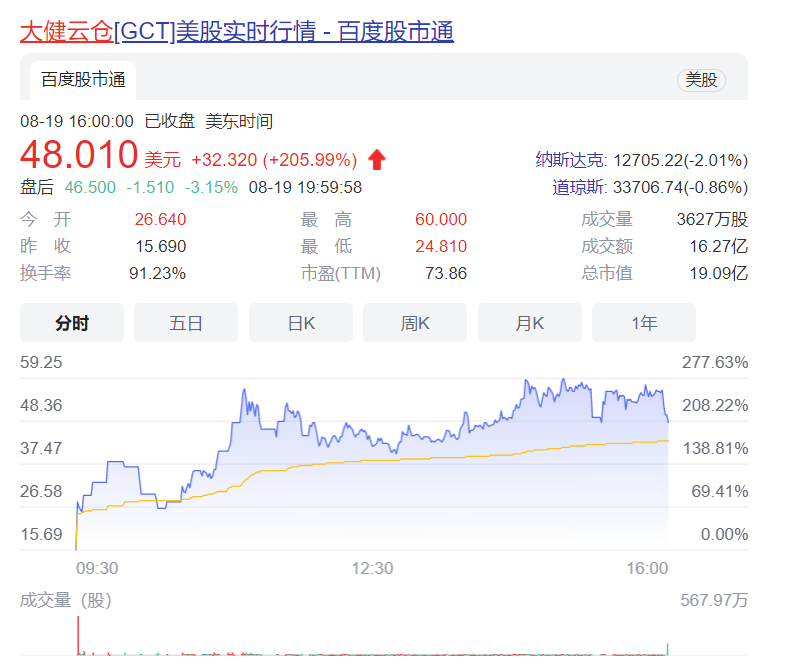Image resolution: width=788 pixels, height=664 pixels.
Task: Click the 277.63% percent axis label
Action: [715, 362]
